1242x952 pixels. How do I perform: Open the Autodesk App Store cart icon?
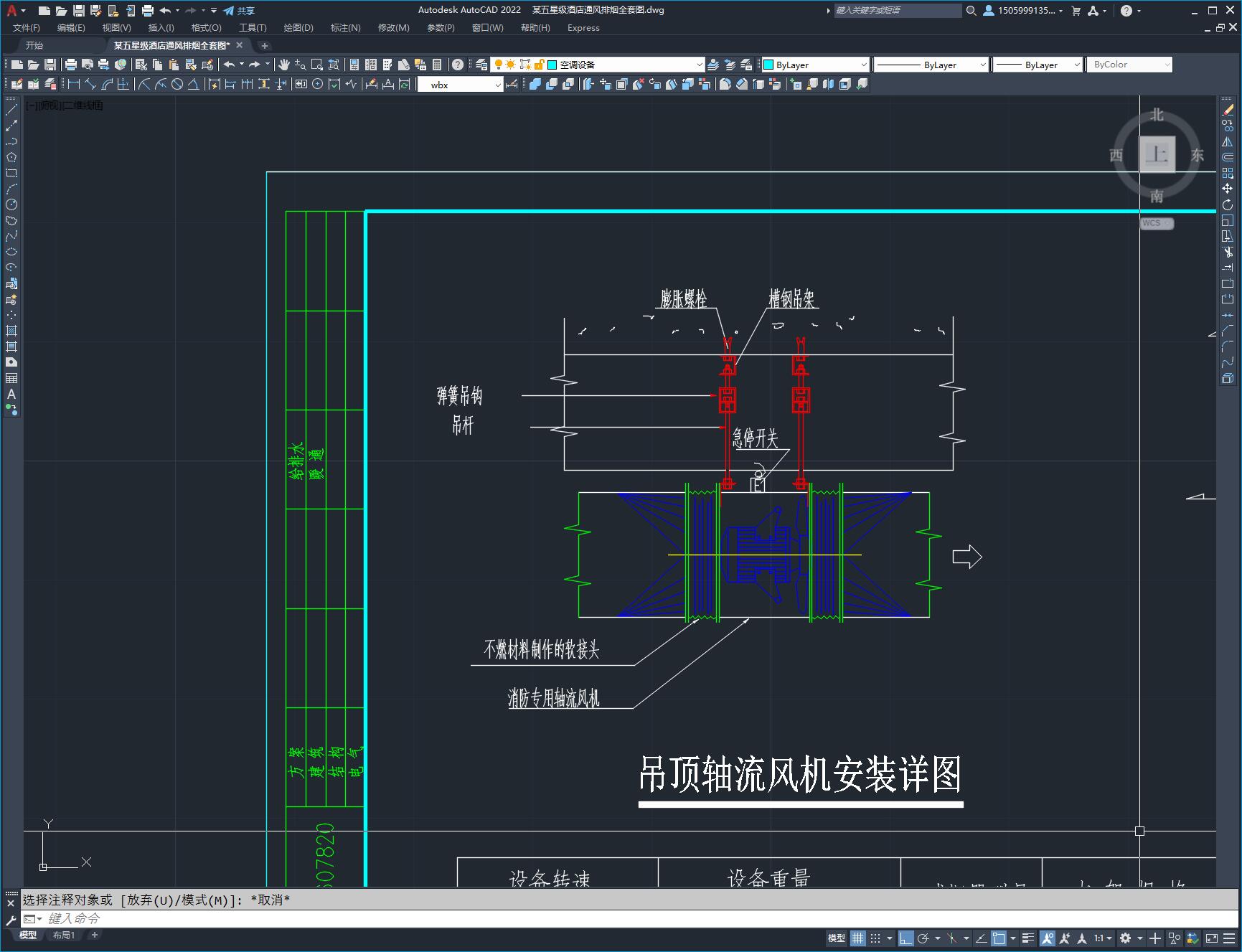click(1076, 10)
